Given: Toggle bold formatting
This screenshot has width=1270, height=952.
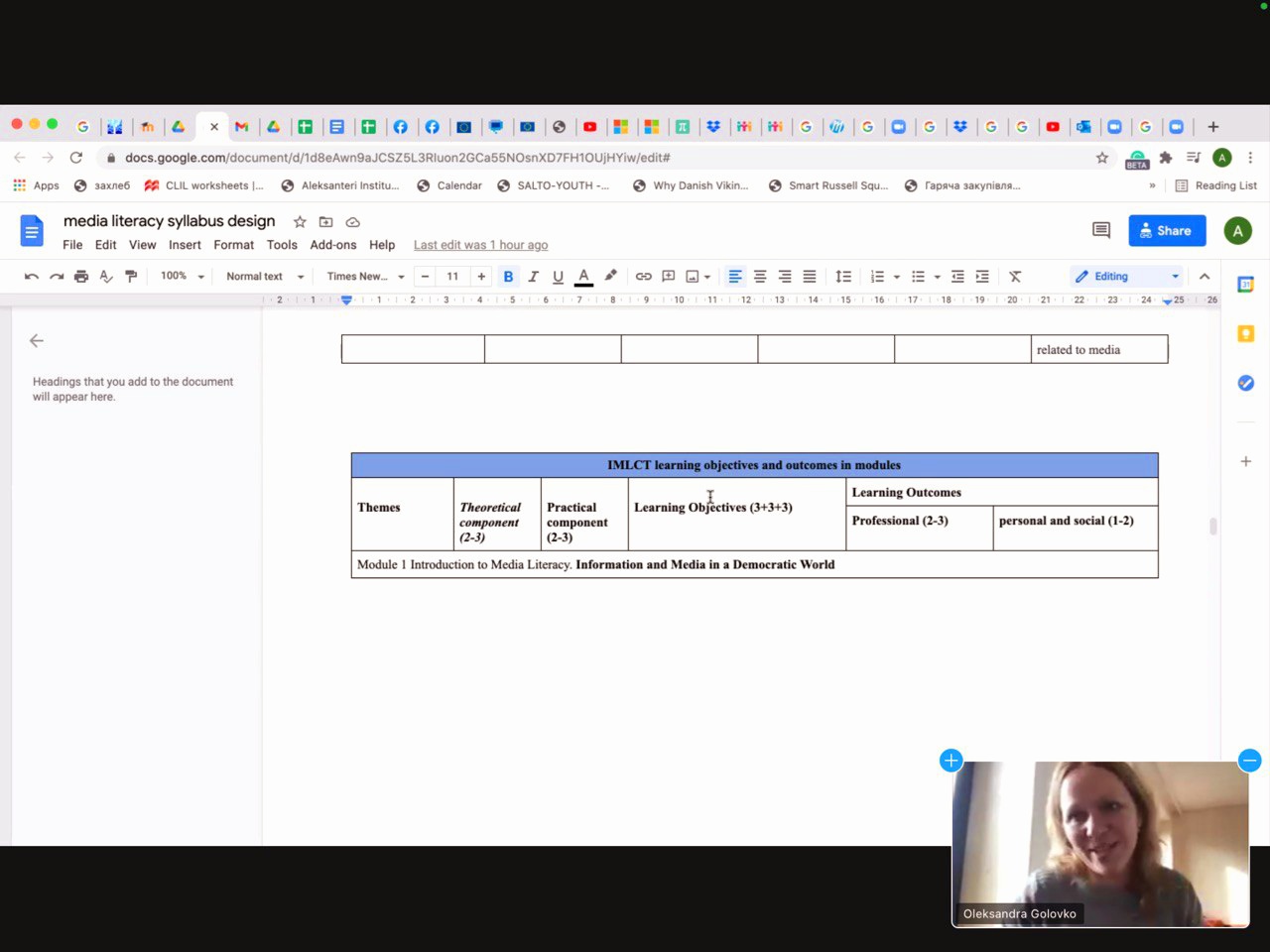Looking at the screenshot, I should tap(508, 277).
